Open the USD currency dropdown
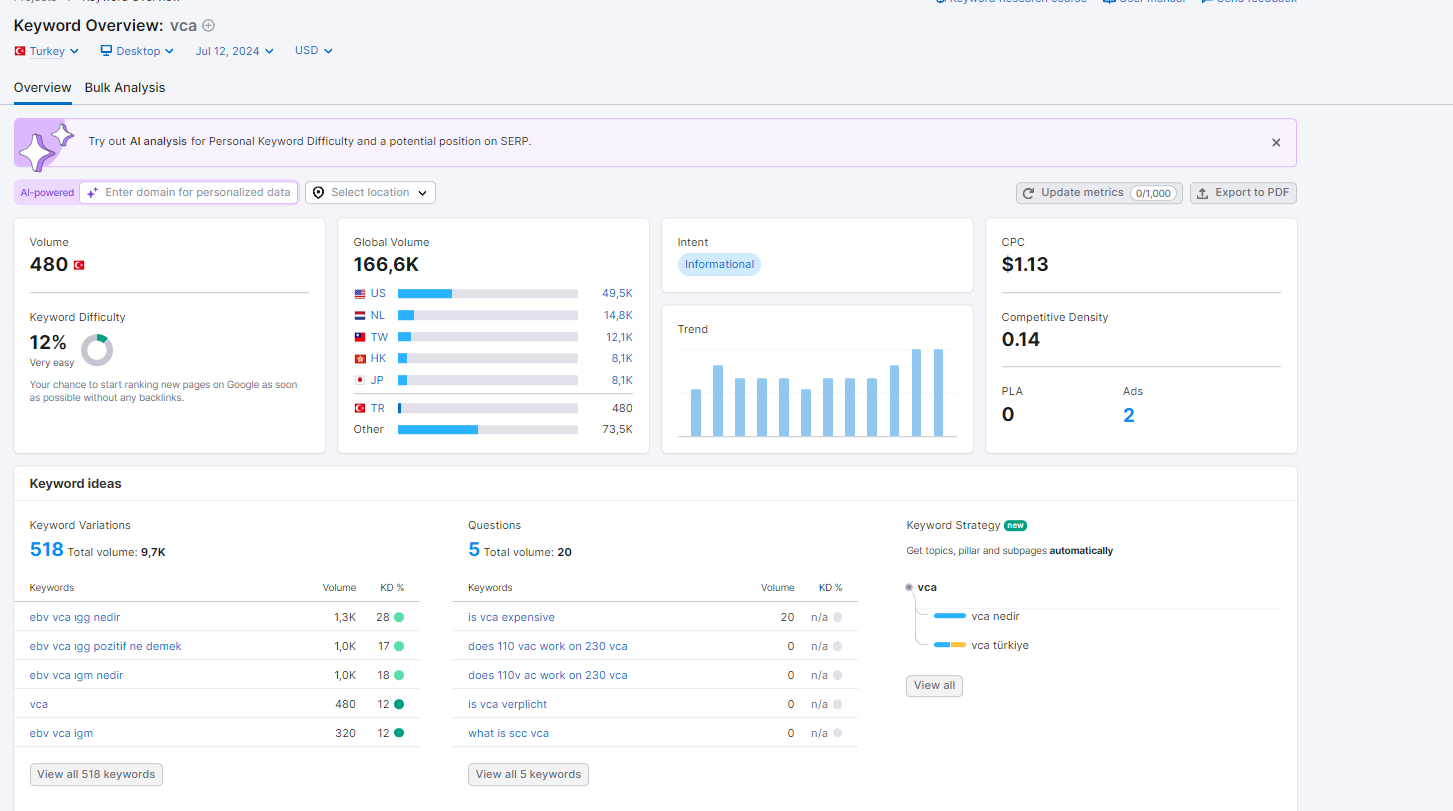This screenshot has height=811, width=1453. point(314,50)
